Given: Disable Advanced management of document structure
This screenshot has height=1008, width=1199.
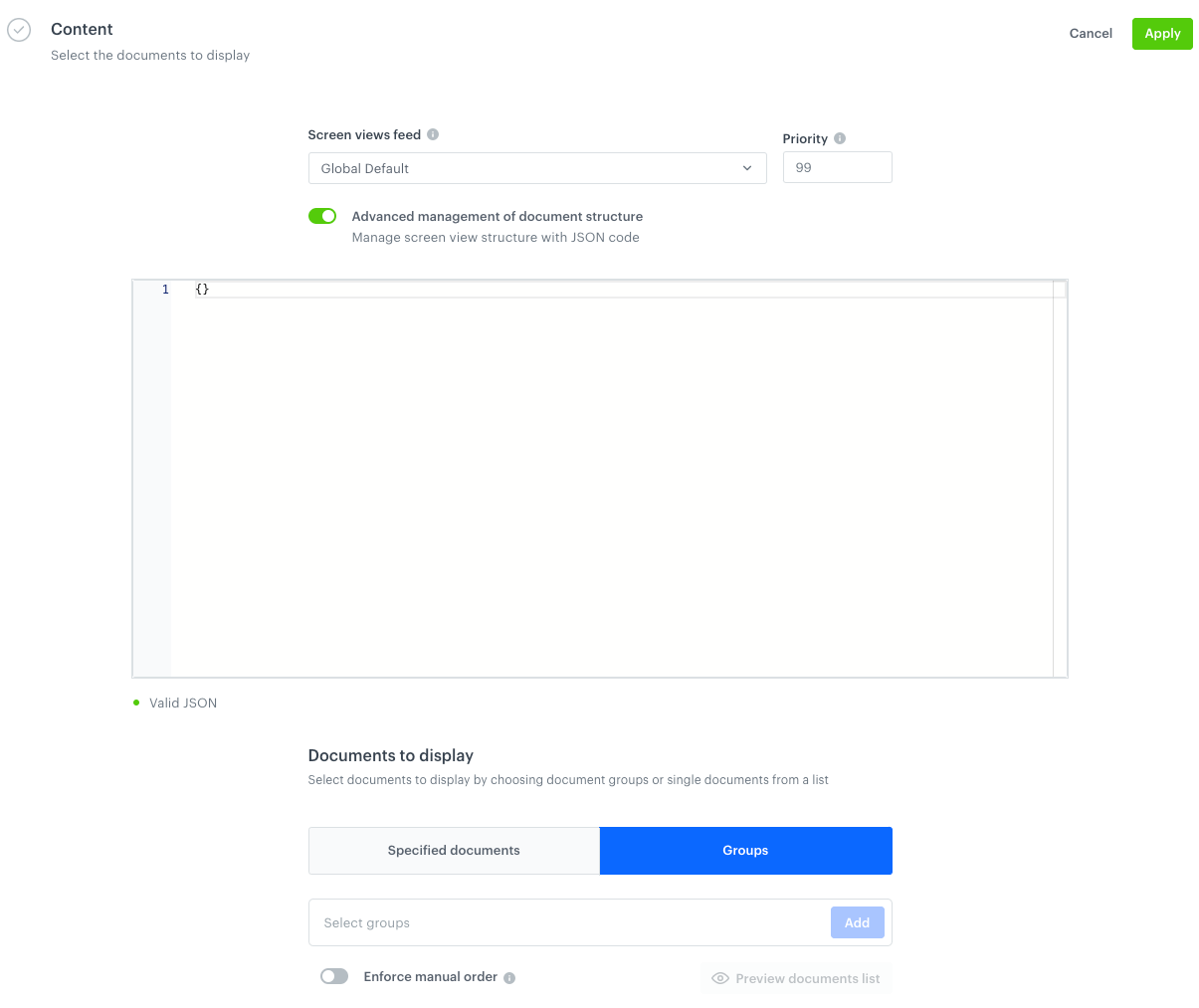Looking at the screenshot, I should point(322,216).
